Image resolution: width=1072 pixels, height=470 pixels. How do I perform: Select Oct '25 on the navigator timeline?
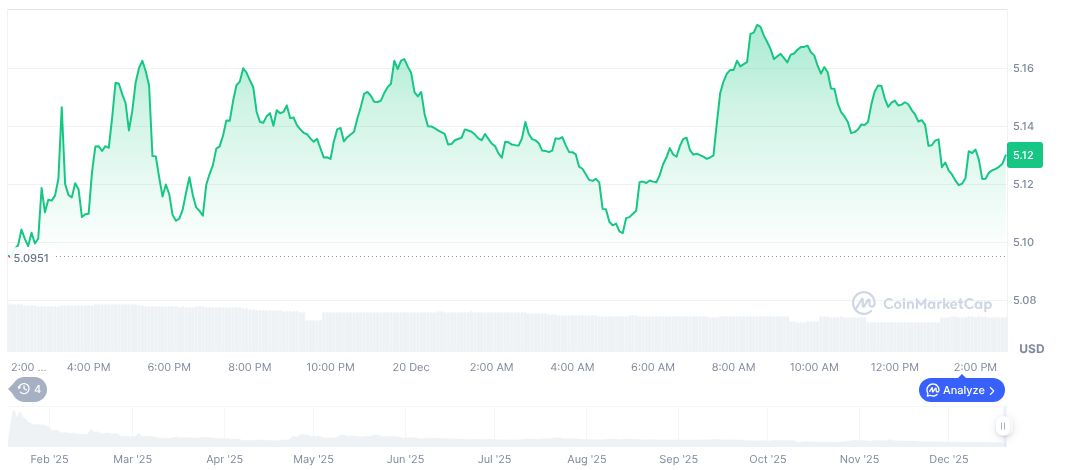click(x=766, y=460)
